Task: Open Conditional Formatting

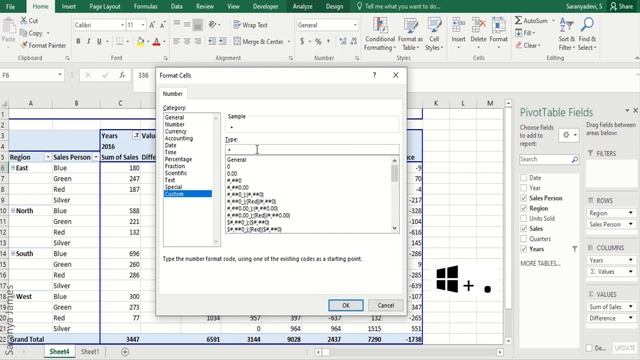Action: click(380, 34)
